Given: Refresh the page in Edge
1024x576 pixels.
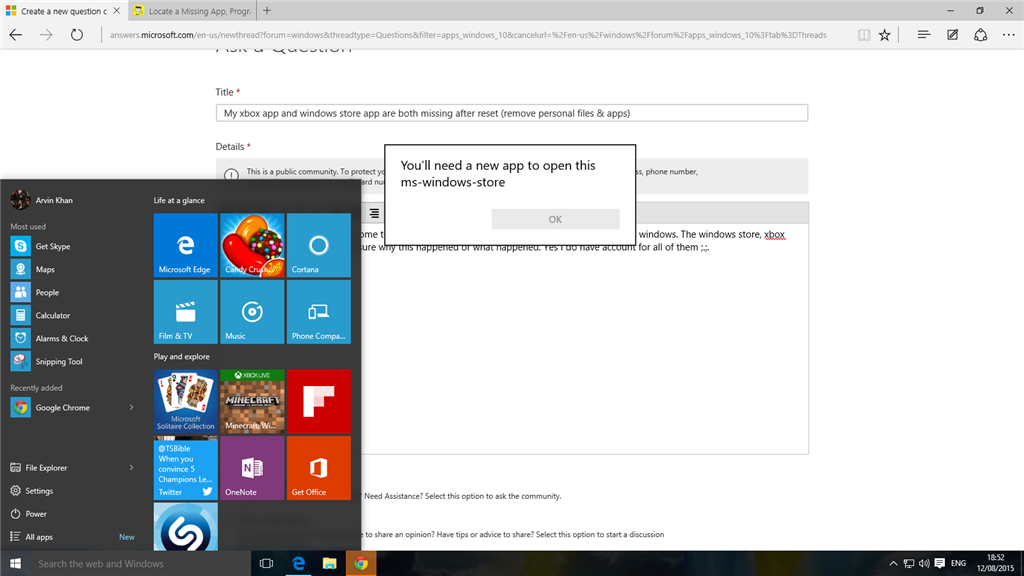Looking at the screenshot, I should tap(77, 35).
